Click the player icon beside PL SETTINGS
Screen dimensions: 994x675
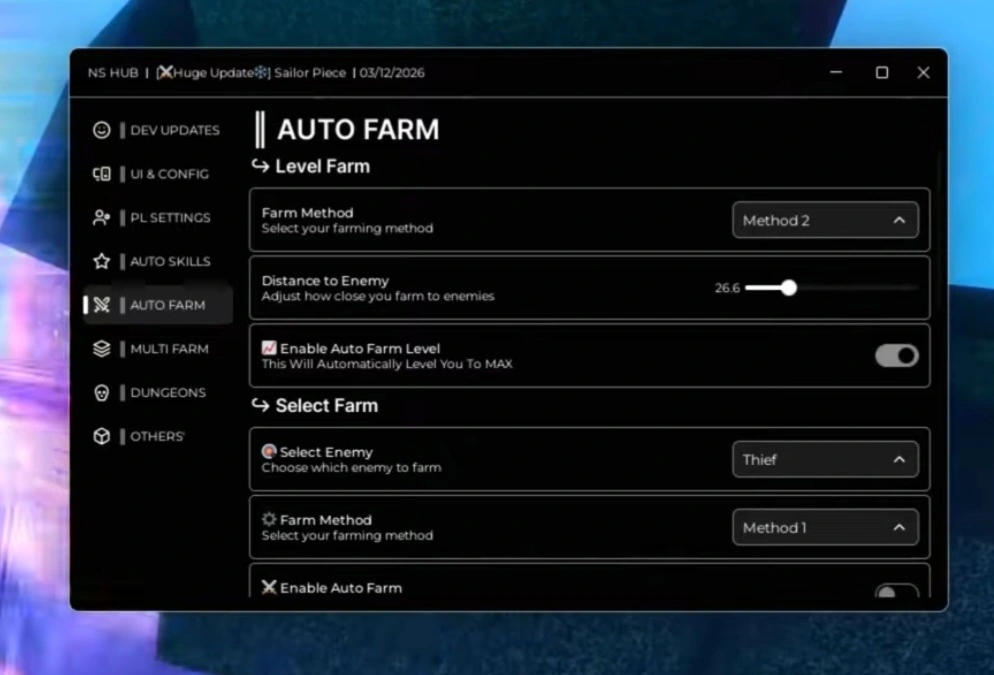coord(101,217)
